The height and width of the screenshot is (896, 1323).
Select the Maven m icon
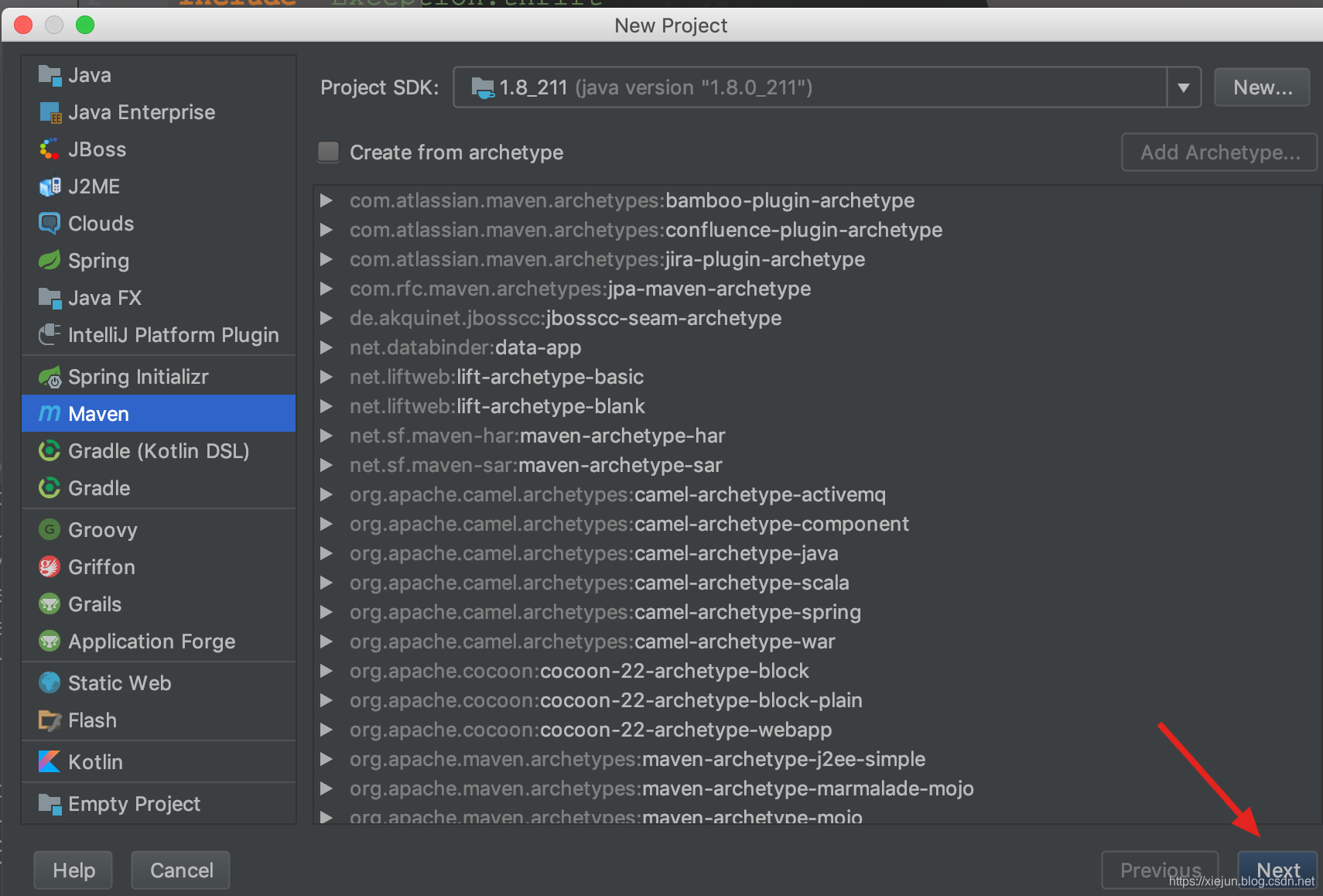(50, 414)
